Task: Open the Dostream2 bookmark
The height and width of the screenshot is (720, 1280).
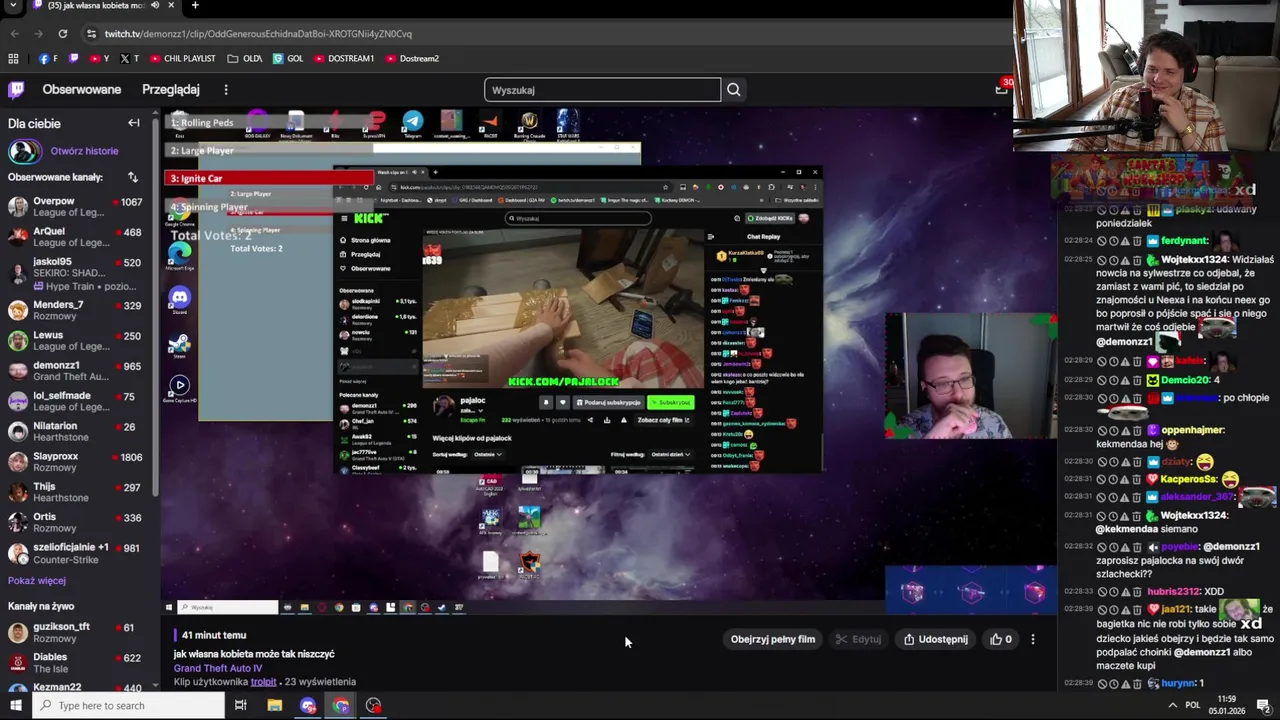Action: tap(412, 58)
